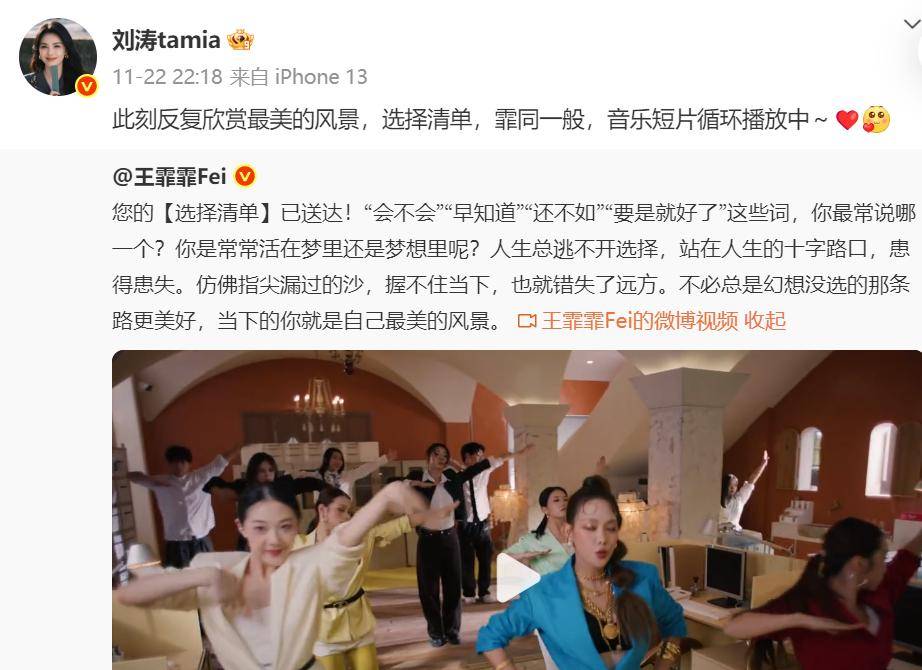
Task: Click the crown membership badge icon
Action: [x=240, y=40]
